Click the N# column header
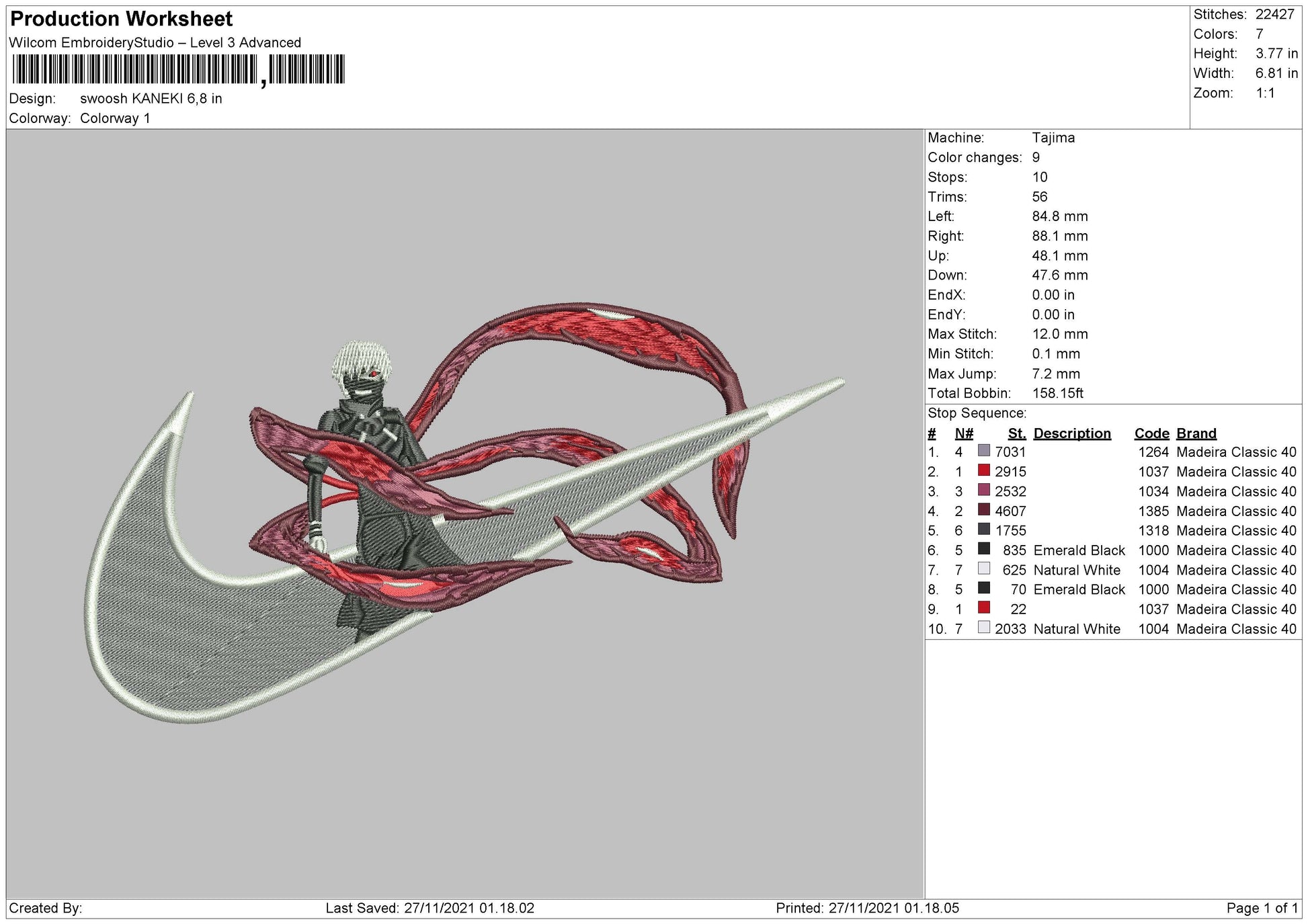The height and width of the screenshot is (924, 1308). coord(963,433)
